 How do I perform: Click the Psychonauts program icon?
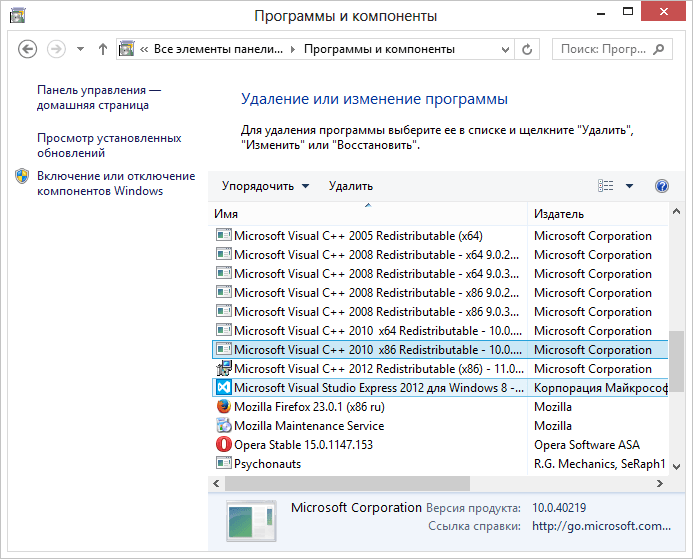(x=224, y=463)
